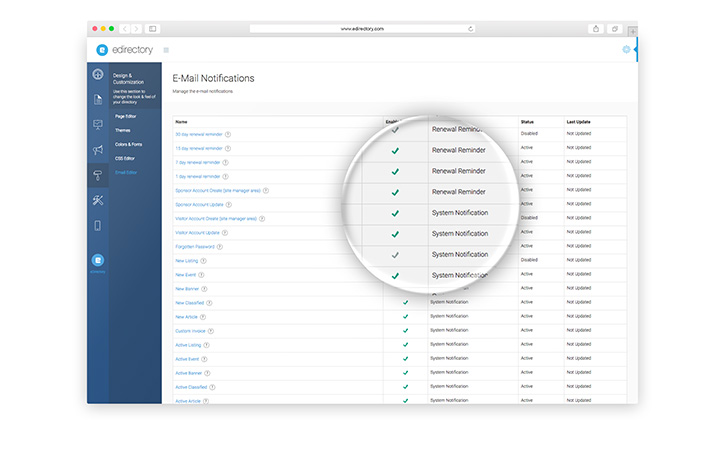Open the wrench and hammer tools icon
The width and height of the screenshot is (721, 451).
point(97,200)
